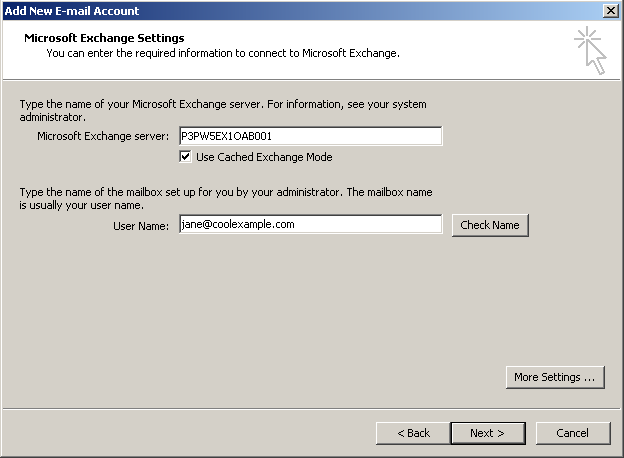Click the Use Cached Exchange Mode label
The image size is (624, 458).
[264, 157]
